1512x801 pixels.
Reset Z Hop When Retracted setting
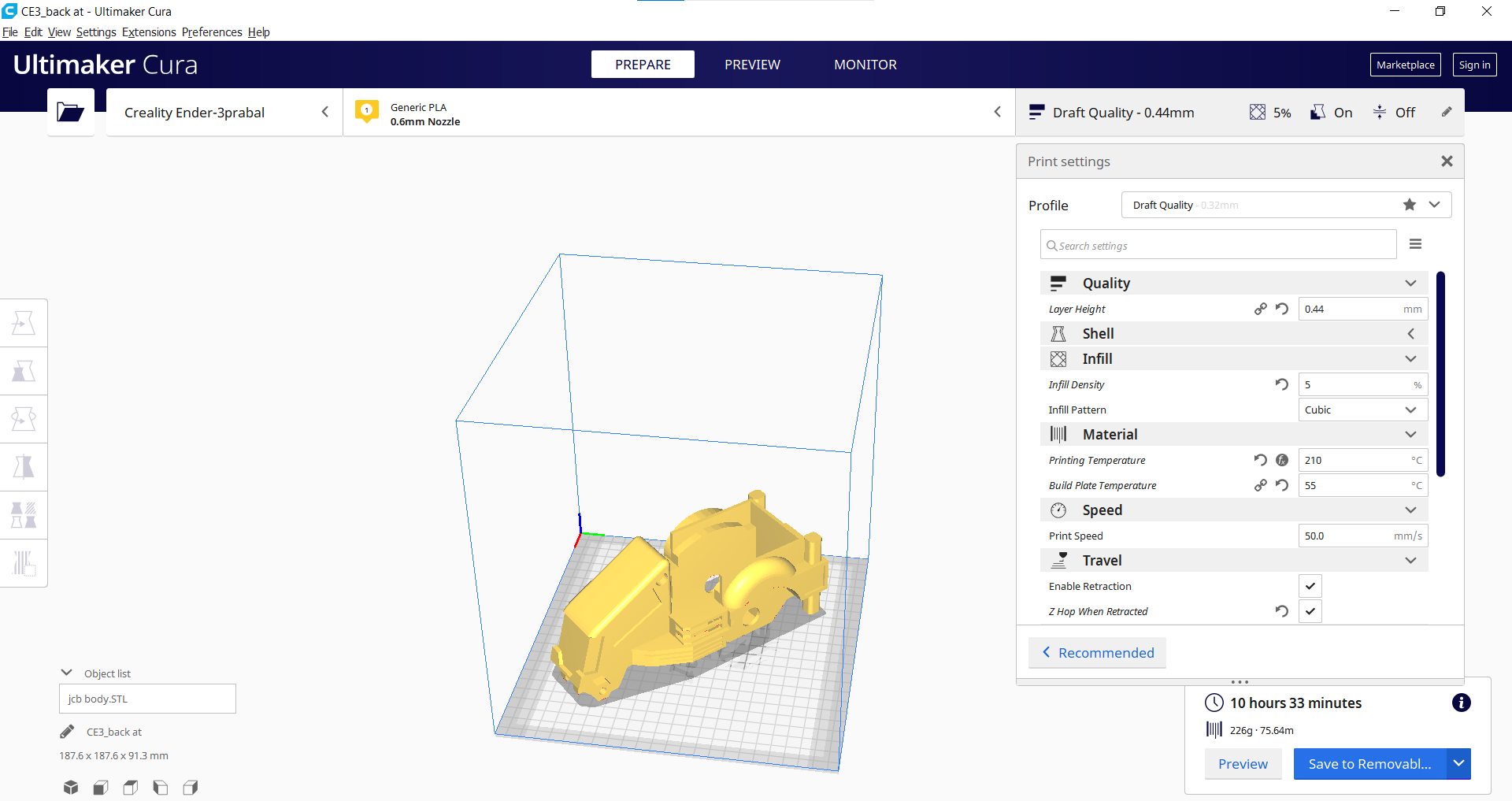tap(1282, 611)
